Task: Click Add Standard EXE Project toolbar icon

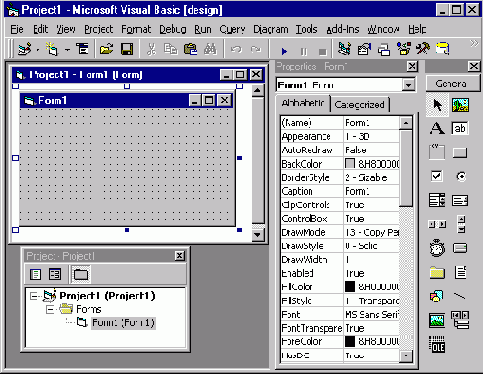Action: coord(25,49)
